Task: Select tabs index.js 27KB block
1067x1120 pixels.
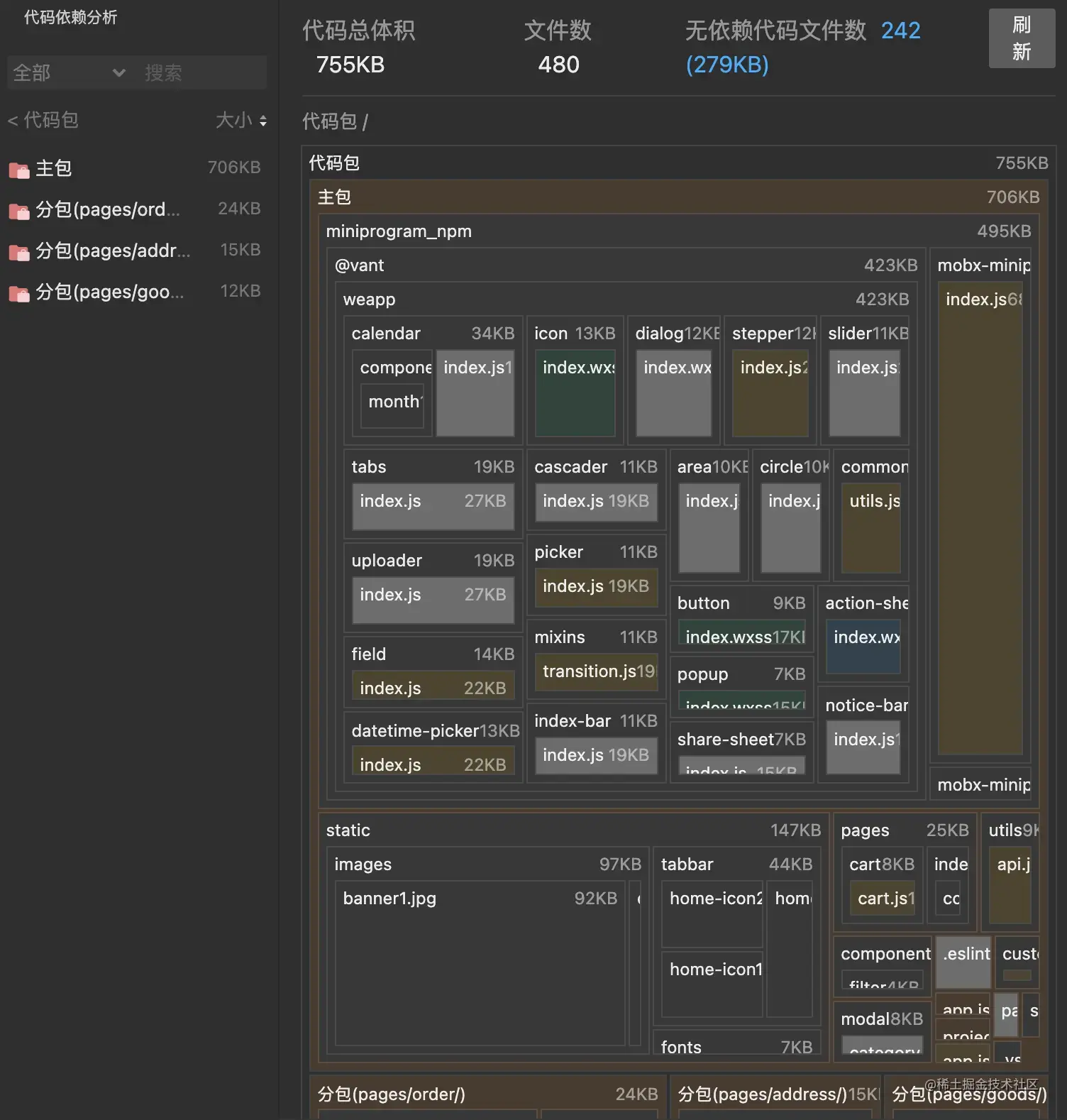Action: pyautogui.click(x=433, y=506)
